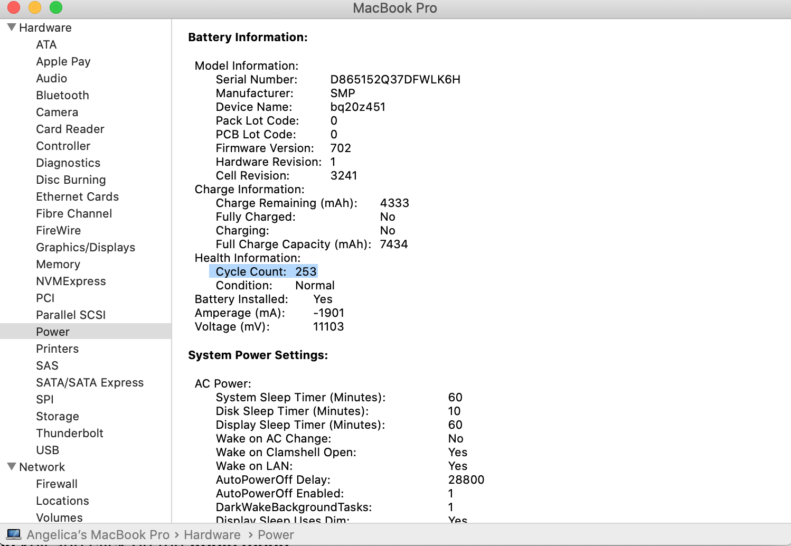The width and height of the screenshot is (791, 546).
Task: Click Firmware Version value 702
Action: [x=341, y=148]
